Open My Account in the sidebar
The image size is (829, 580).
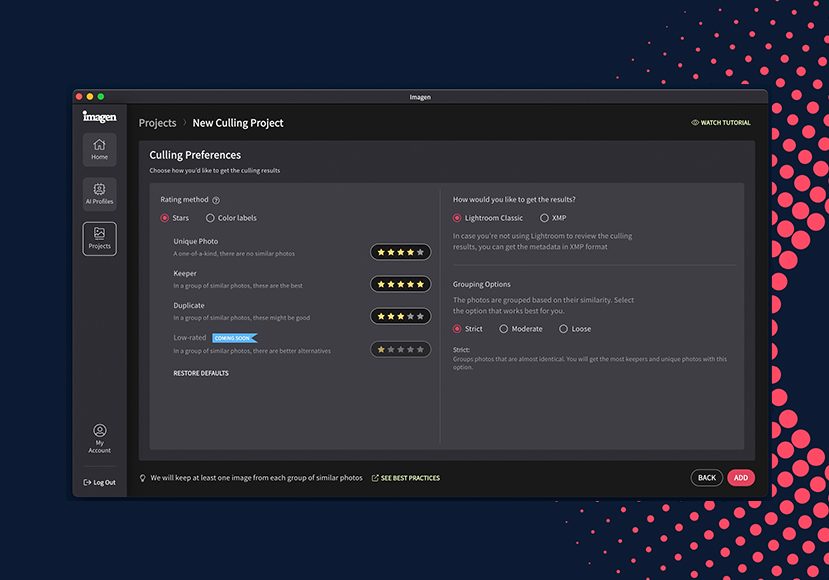click(99, 438)
